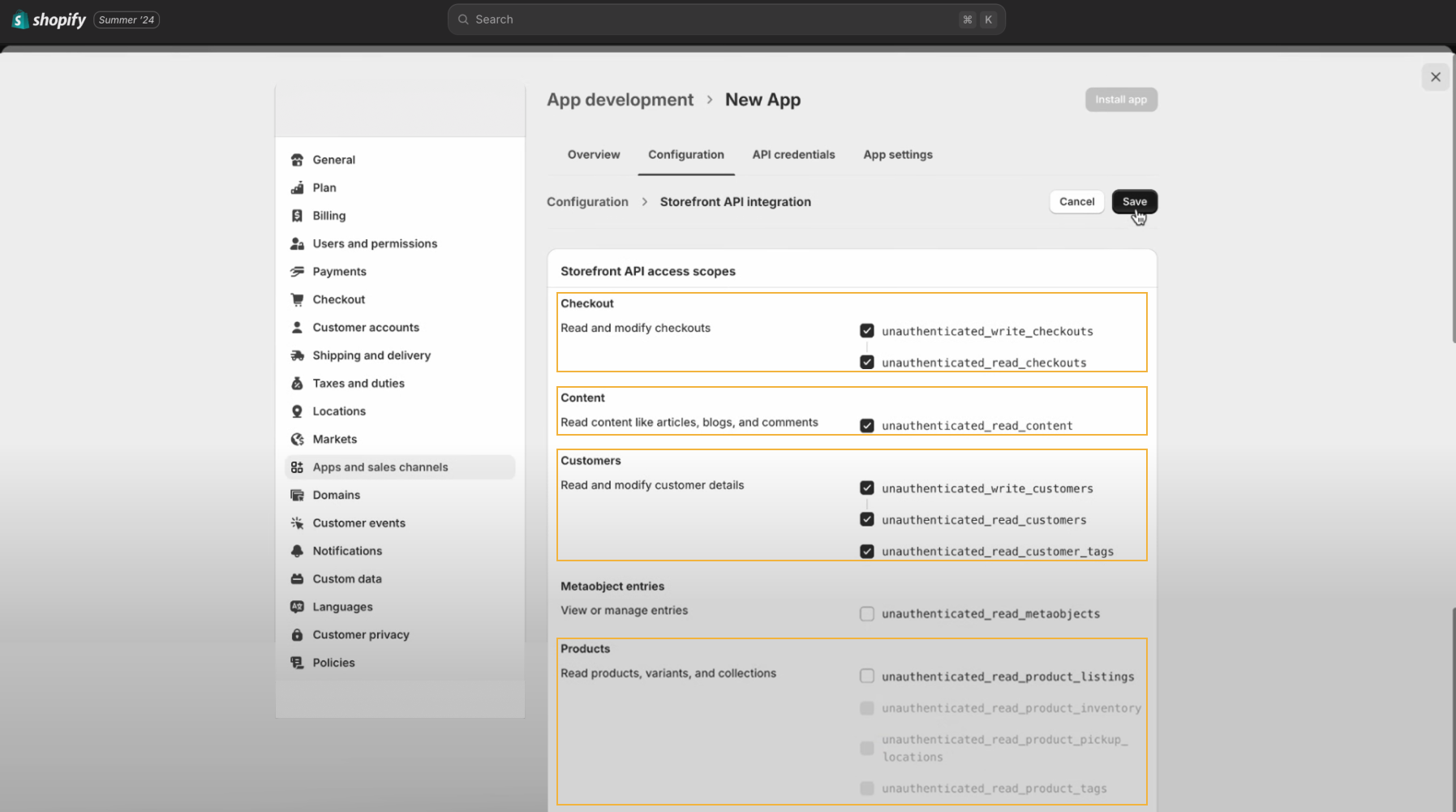Save the Storefront API scopes
Viewport: 1456px width, 812px height.
1134,201
